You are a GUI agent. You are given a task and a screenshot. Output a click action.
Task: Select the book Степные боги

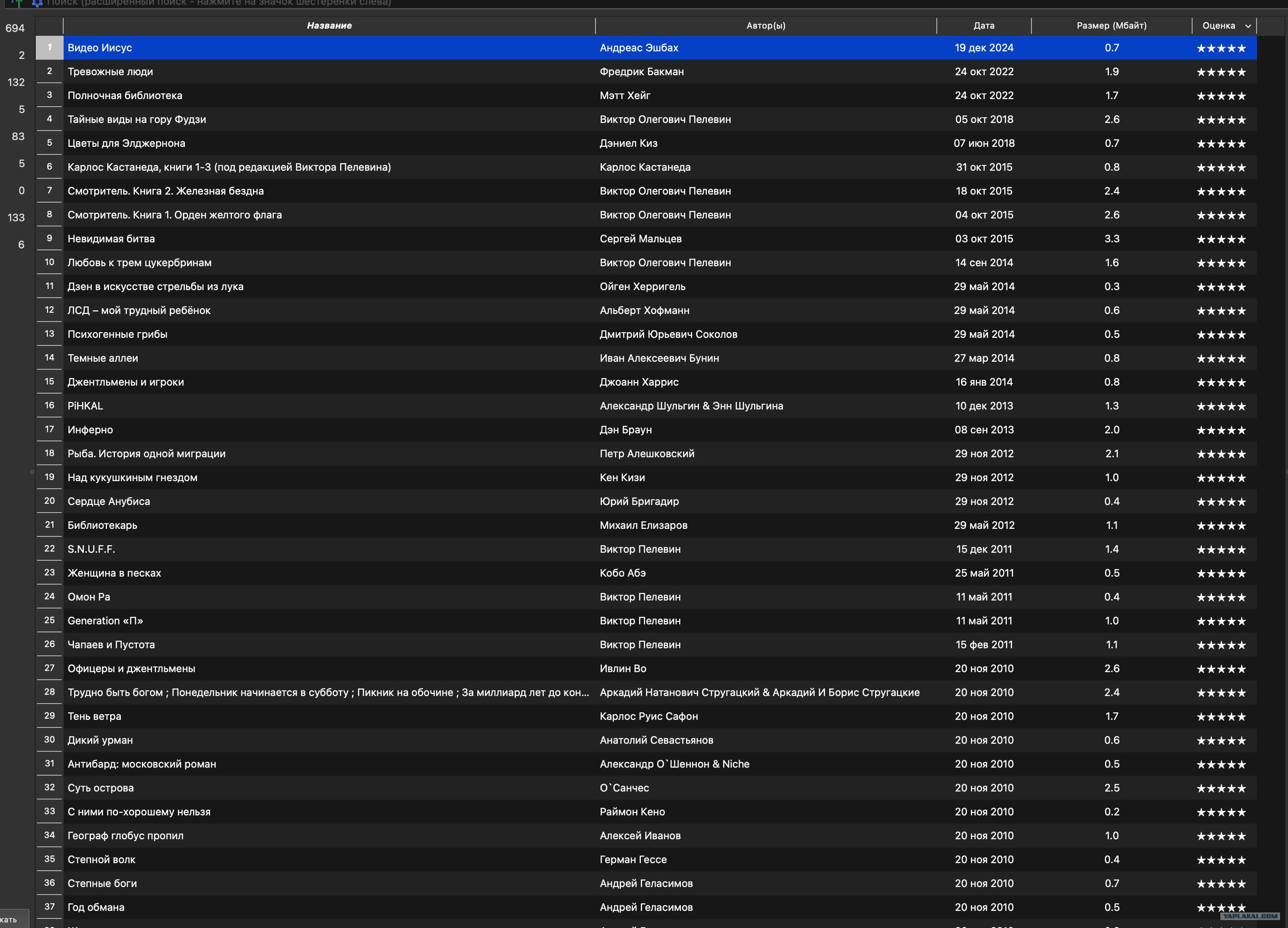coord(102,883)
